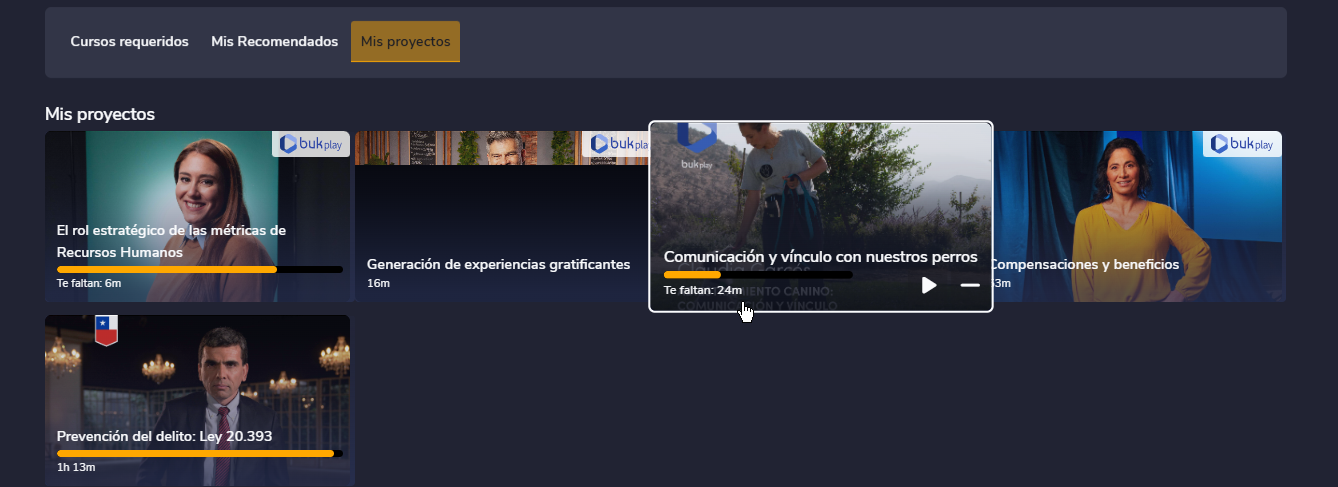The image size is (1338, 487).
Task: Click the progress bar on Prevención del delito
Action: coord(199,453)
